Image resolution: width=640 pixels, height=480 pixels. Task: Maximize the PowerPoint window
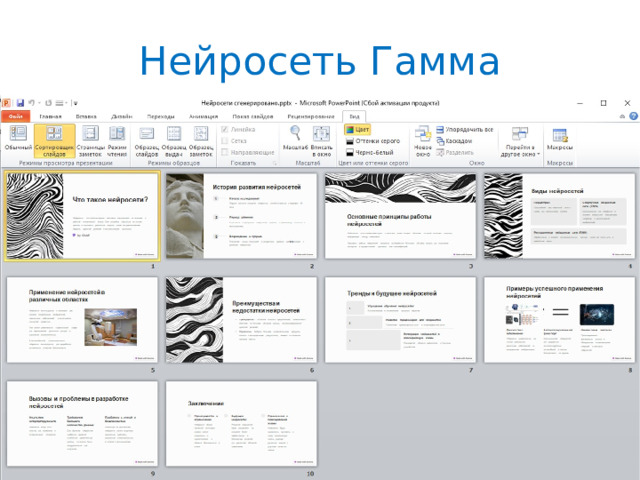tap(604, 103)
